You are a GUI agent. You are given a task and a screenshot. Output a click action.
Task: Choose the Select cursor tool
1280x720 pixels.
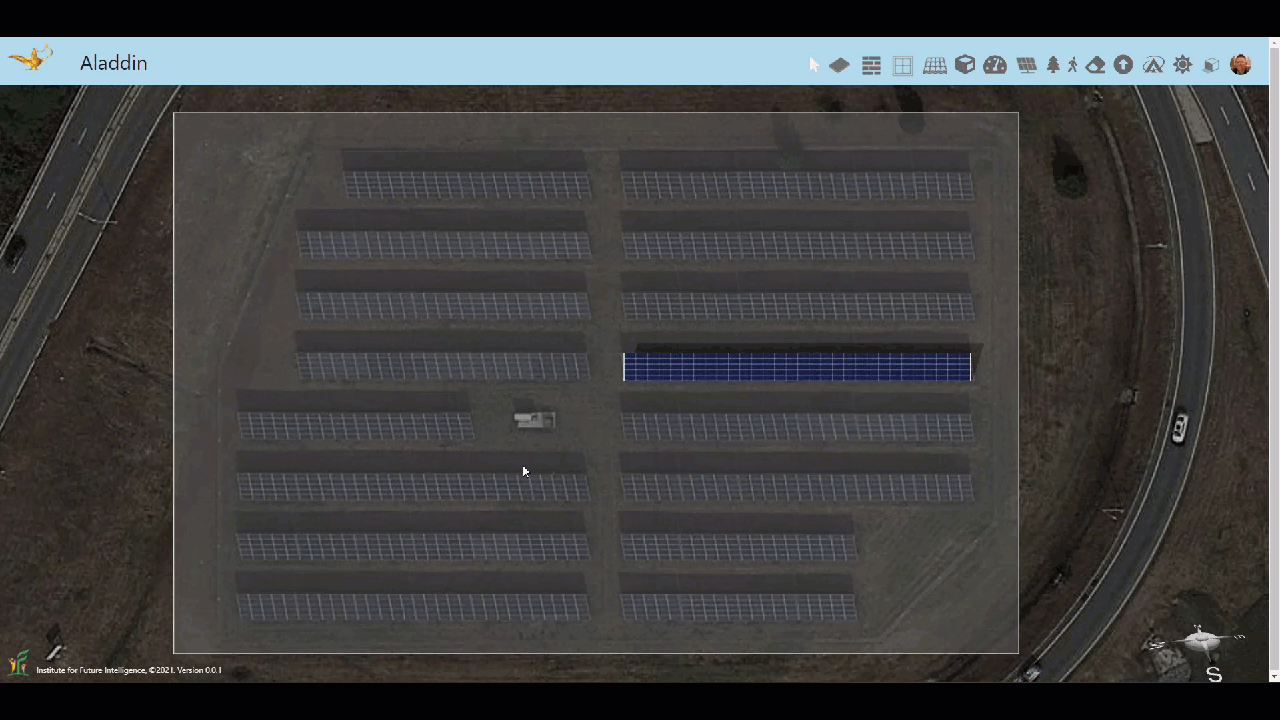[814, 65]
